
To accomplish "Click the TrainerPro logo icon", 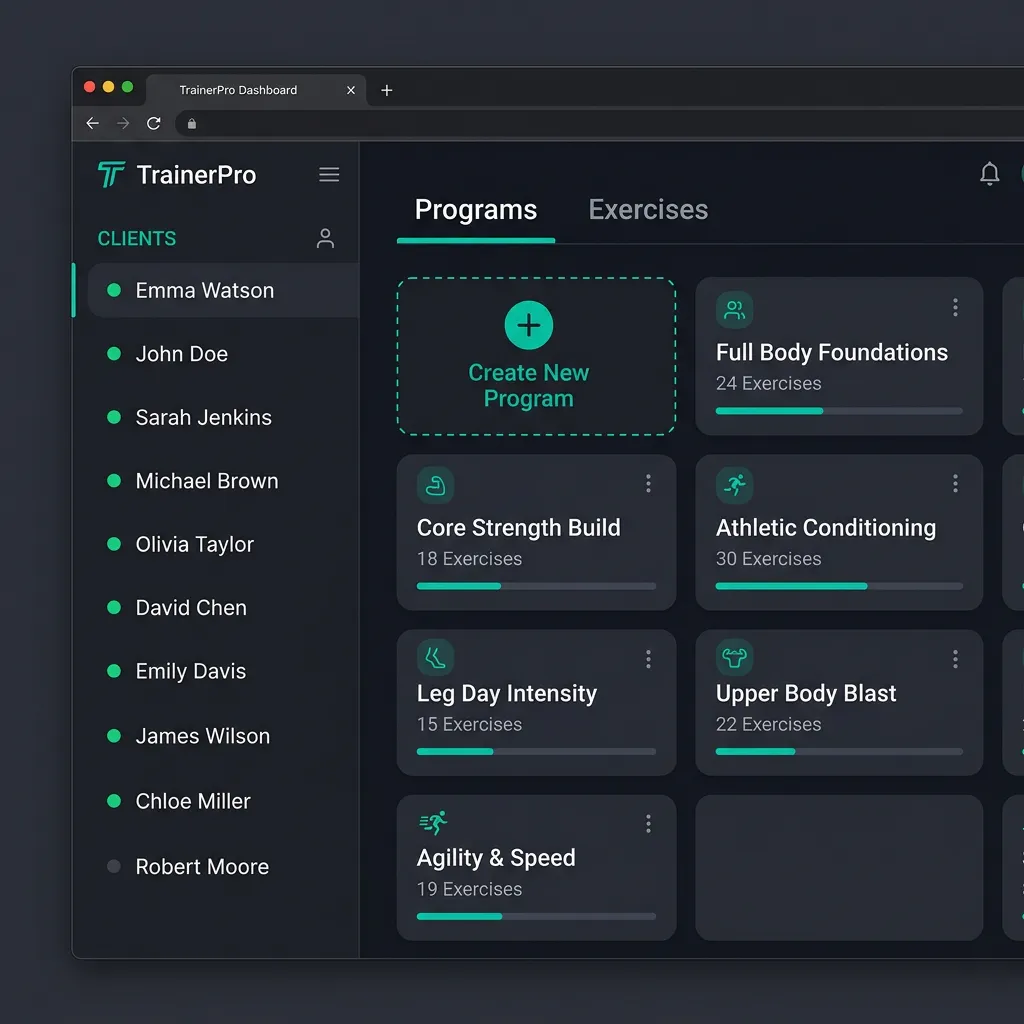I will pos(111,174).
